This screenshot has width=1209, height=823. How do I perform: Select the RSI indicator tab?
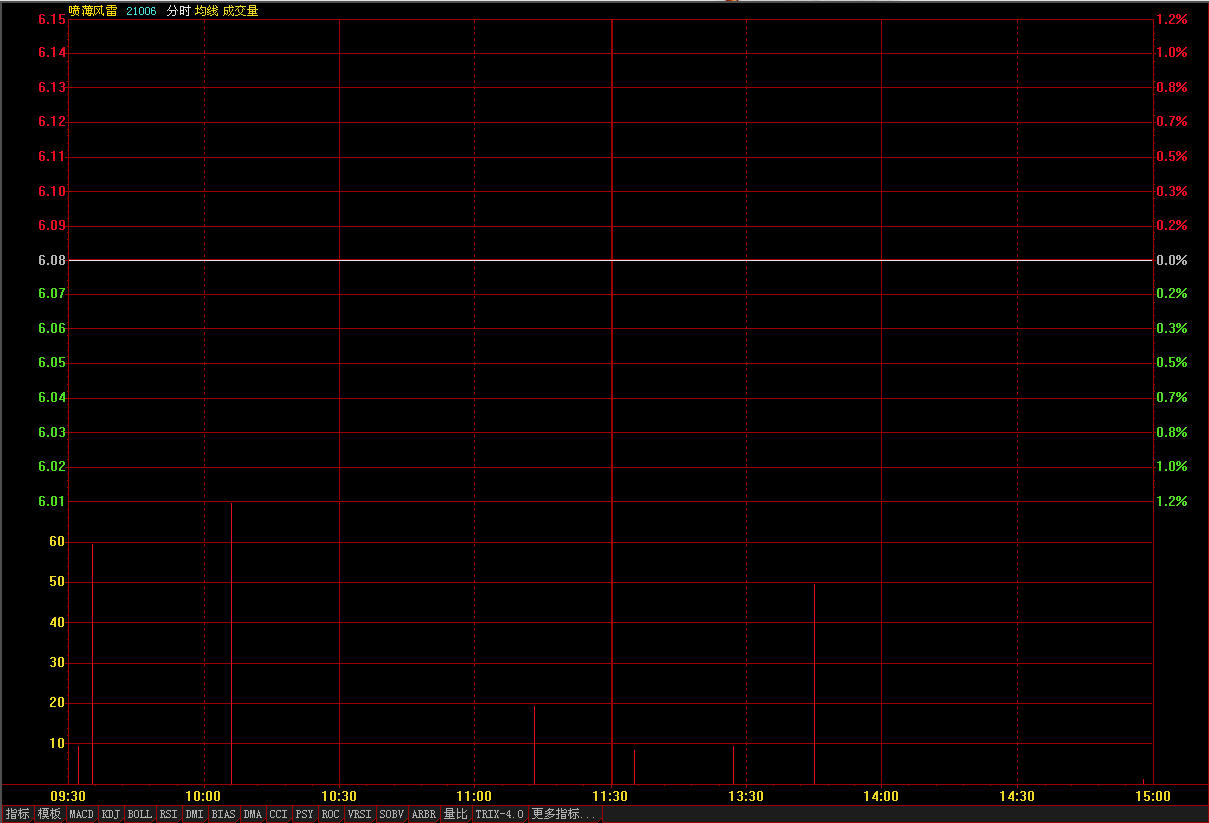(169, 814)
